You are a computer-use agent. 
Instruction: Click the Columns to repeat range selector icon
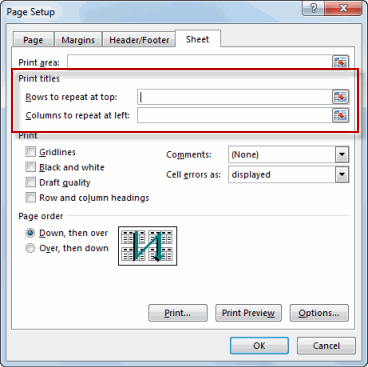coord(340,115)
